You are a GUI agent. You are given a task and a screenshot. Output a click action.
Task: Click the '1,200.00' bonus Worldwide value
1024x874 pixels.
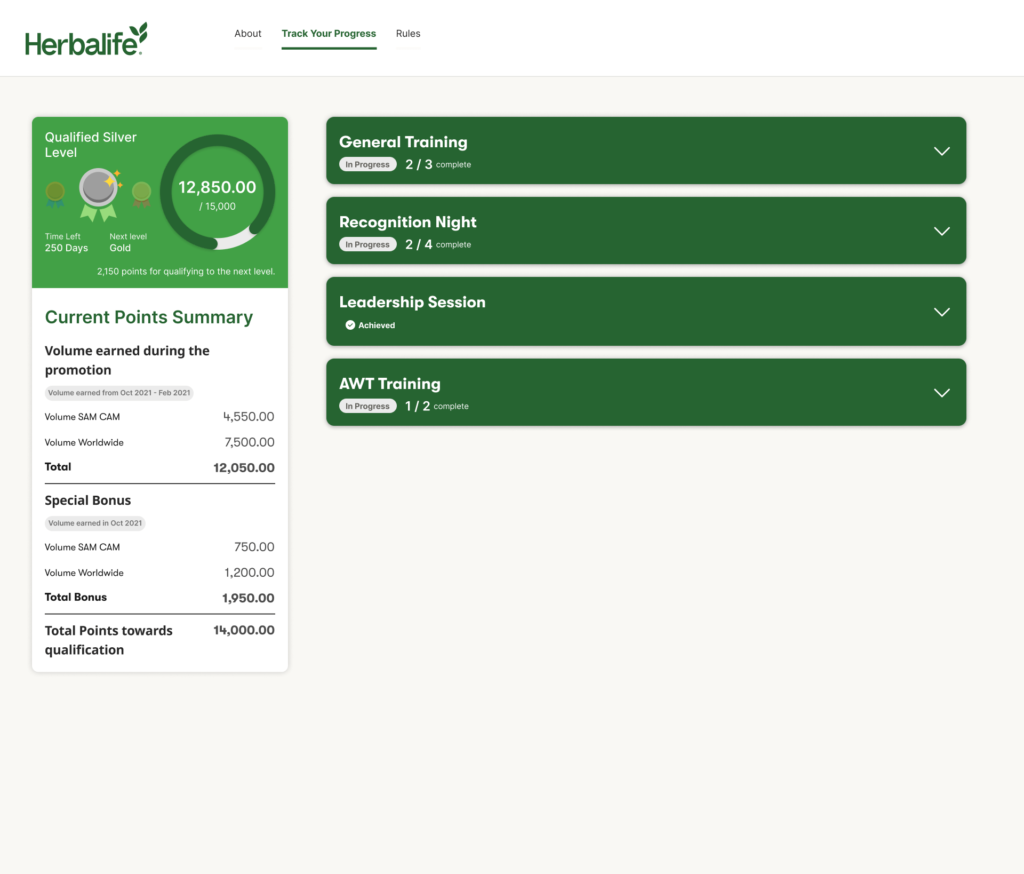(249, 572)
